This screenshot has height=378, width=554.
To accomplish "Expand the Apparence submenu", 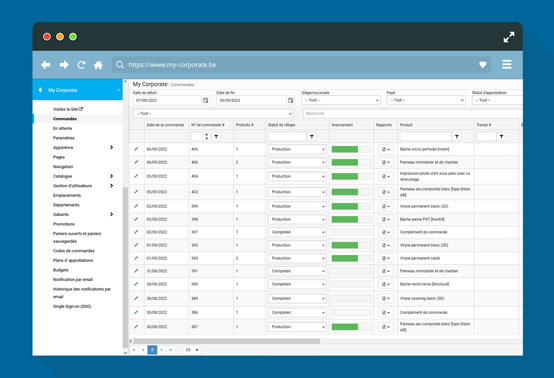I will tap(111, 147).
